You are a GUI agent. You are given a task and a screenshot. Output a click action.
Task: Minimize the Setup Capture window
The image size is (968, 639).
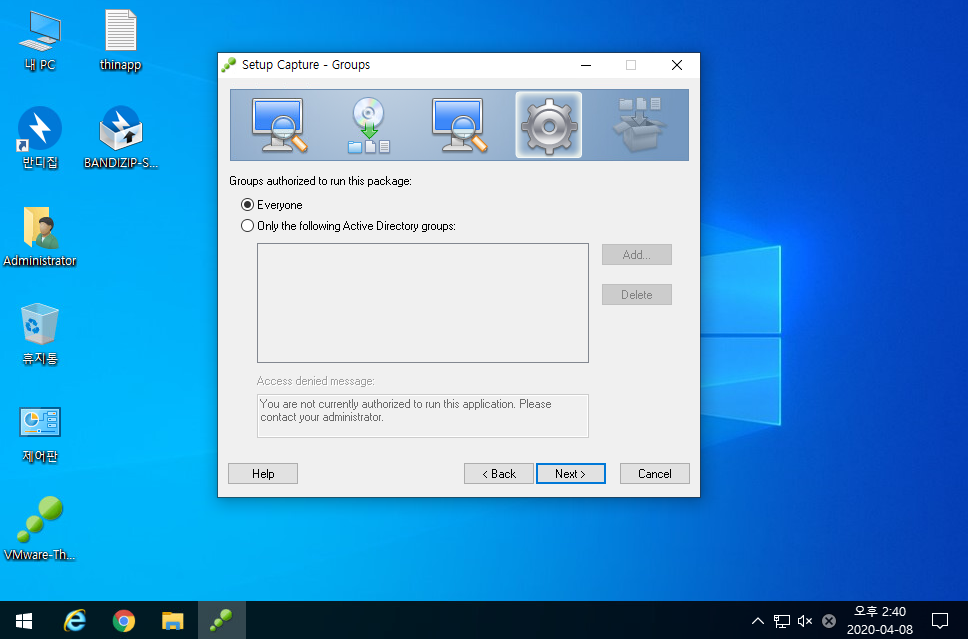[x=586, y=65]
